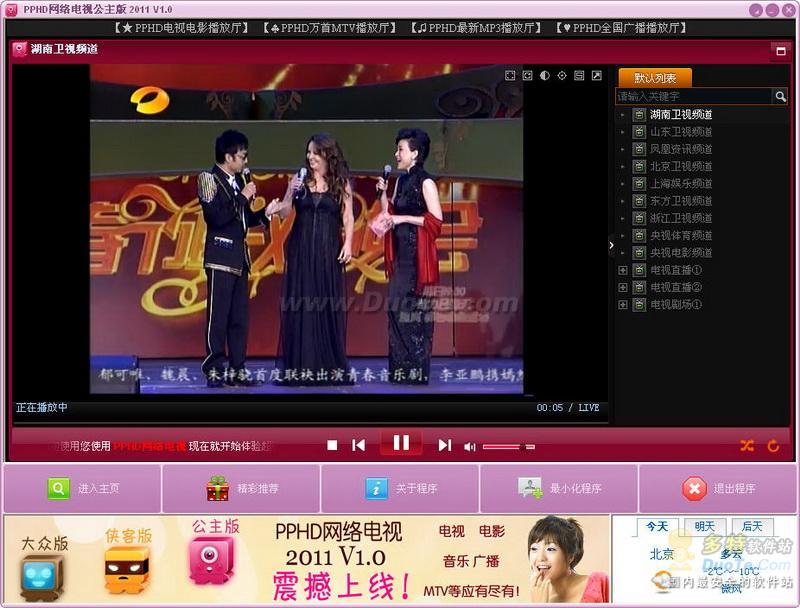Click the 公主版 pink mascot icon
Image resolution: width=800 pixels, height=608 pixels.
(211, 560)
